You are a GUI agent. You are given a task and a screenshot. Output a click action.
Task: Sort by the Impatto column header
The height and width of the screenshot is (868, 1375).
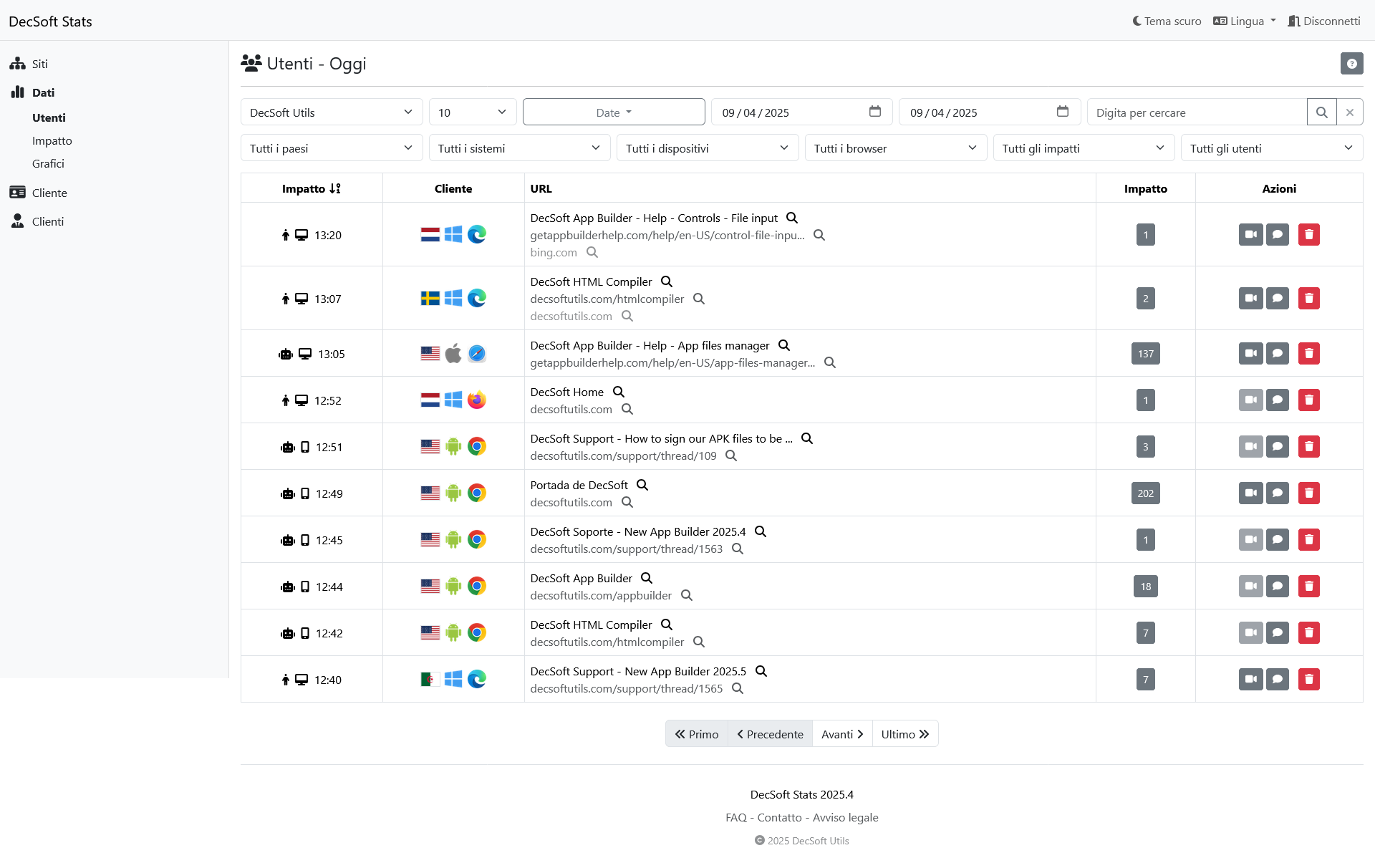[311, 188]
